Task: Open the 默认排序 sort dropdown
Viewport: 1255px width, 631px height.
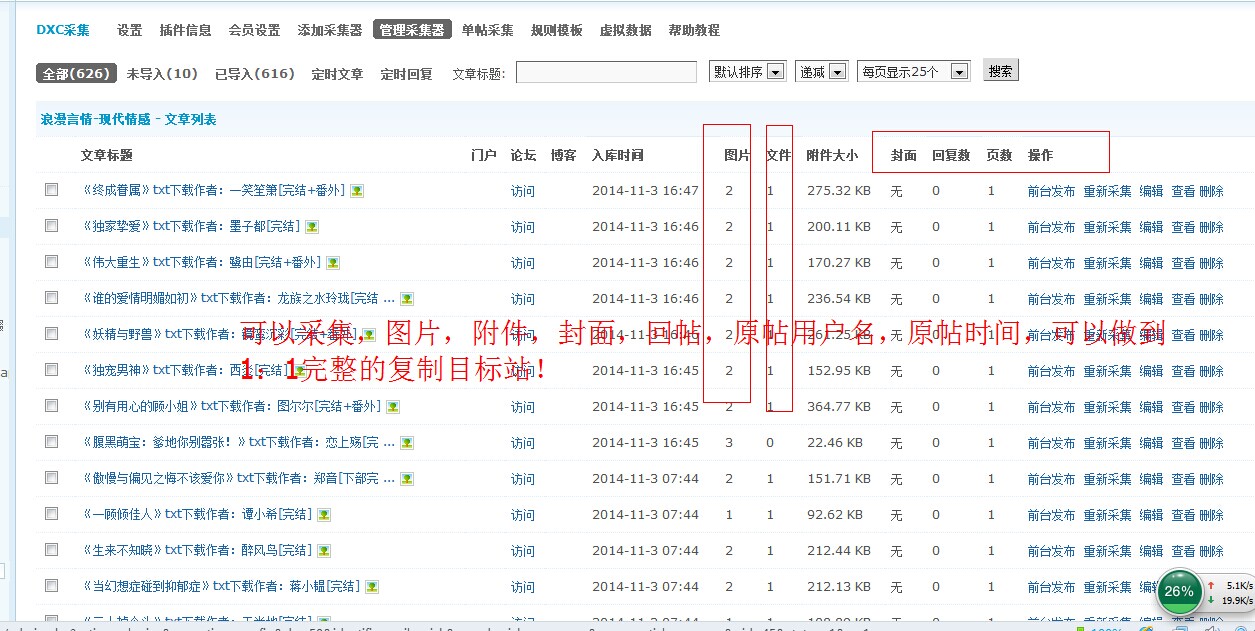Action: point(747,72)
